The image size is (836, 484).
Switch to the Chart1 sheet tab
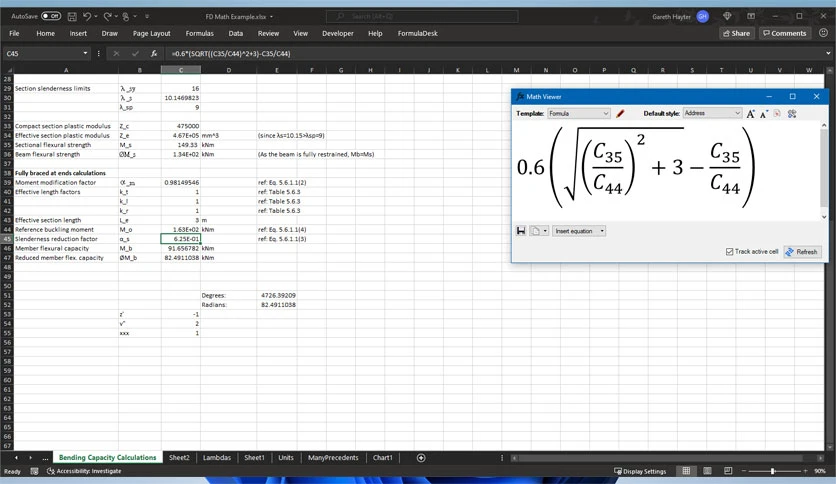click(x=382, y=457)
